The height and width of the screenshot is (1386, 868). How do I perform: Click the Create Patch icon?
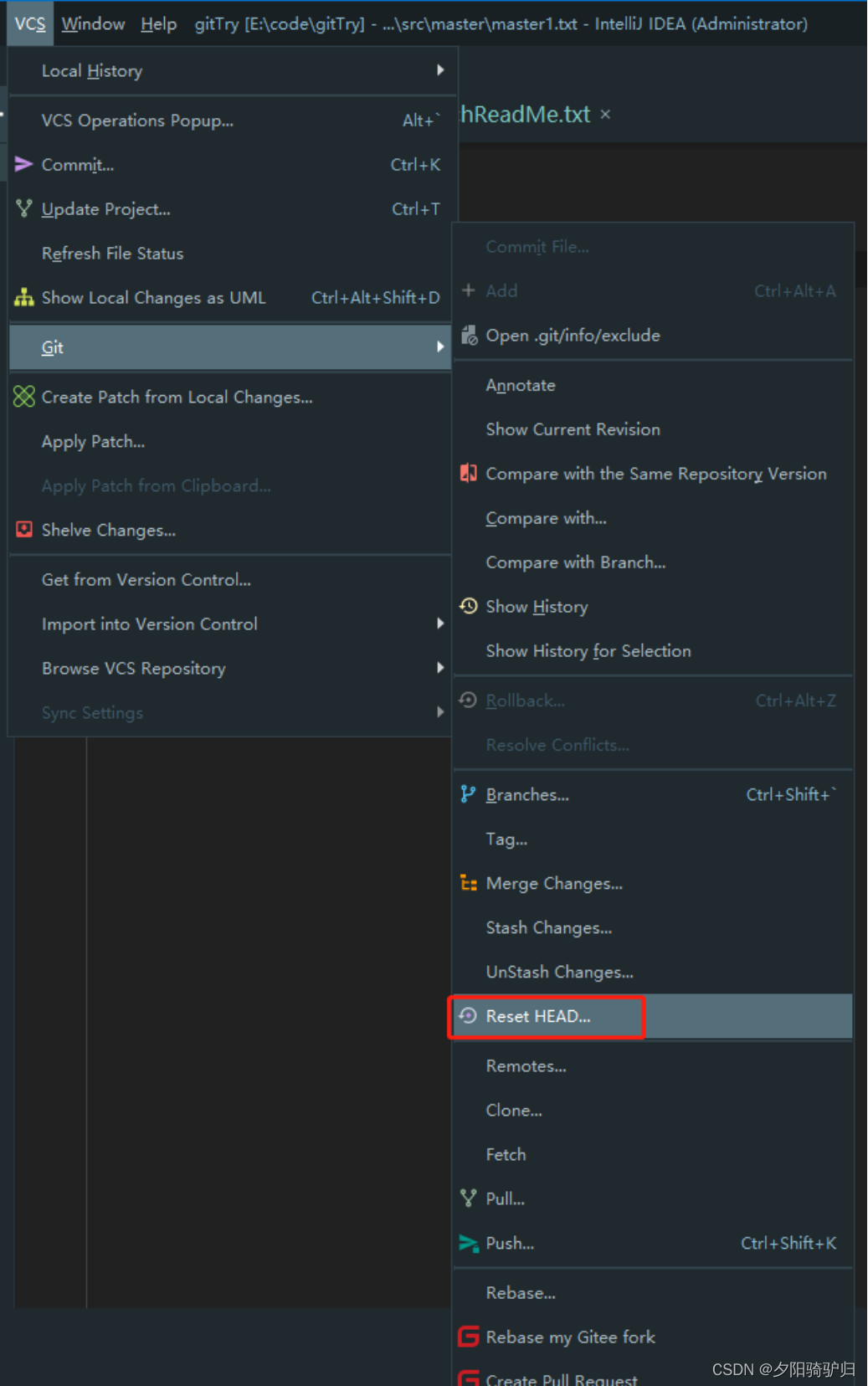pyautogui.click(x=23, y=397)
